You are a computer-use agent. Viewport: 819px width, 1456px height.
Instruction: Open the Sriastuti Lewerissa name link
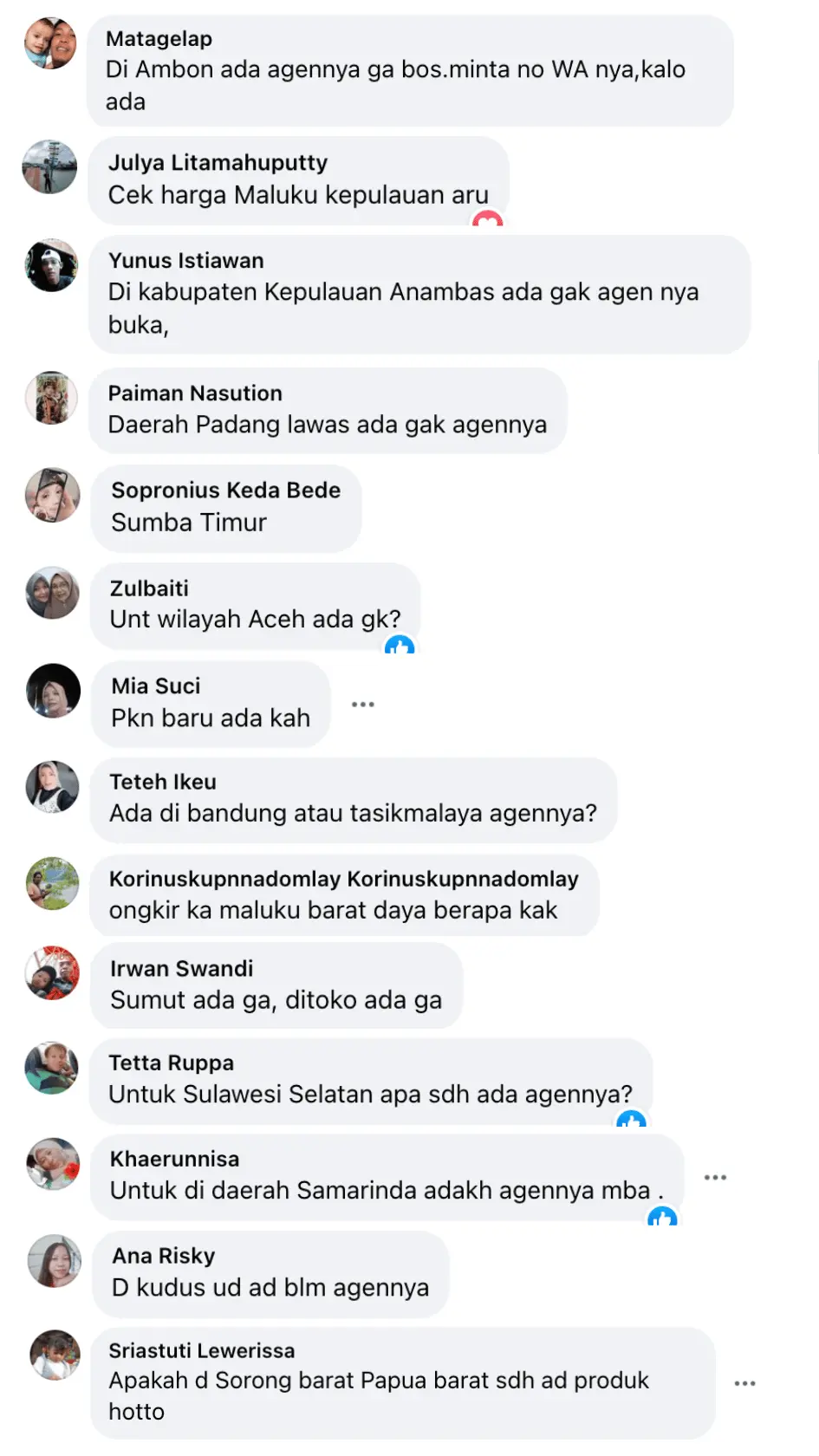point(201,1350)
